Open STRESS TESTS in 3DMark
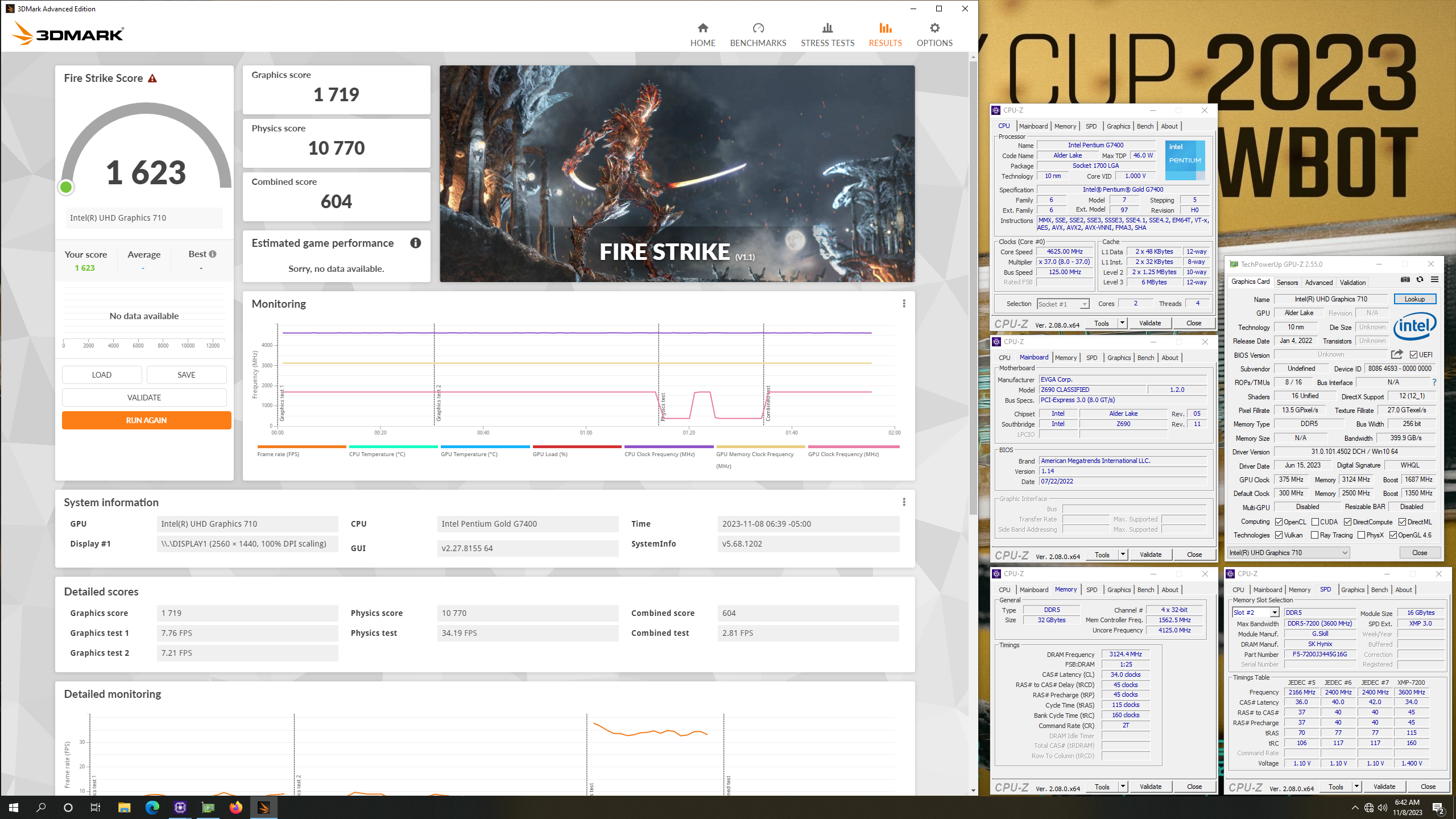The height and width of the screenshot is (819, 1456). pyautogui.click(x=828, y=35)
